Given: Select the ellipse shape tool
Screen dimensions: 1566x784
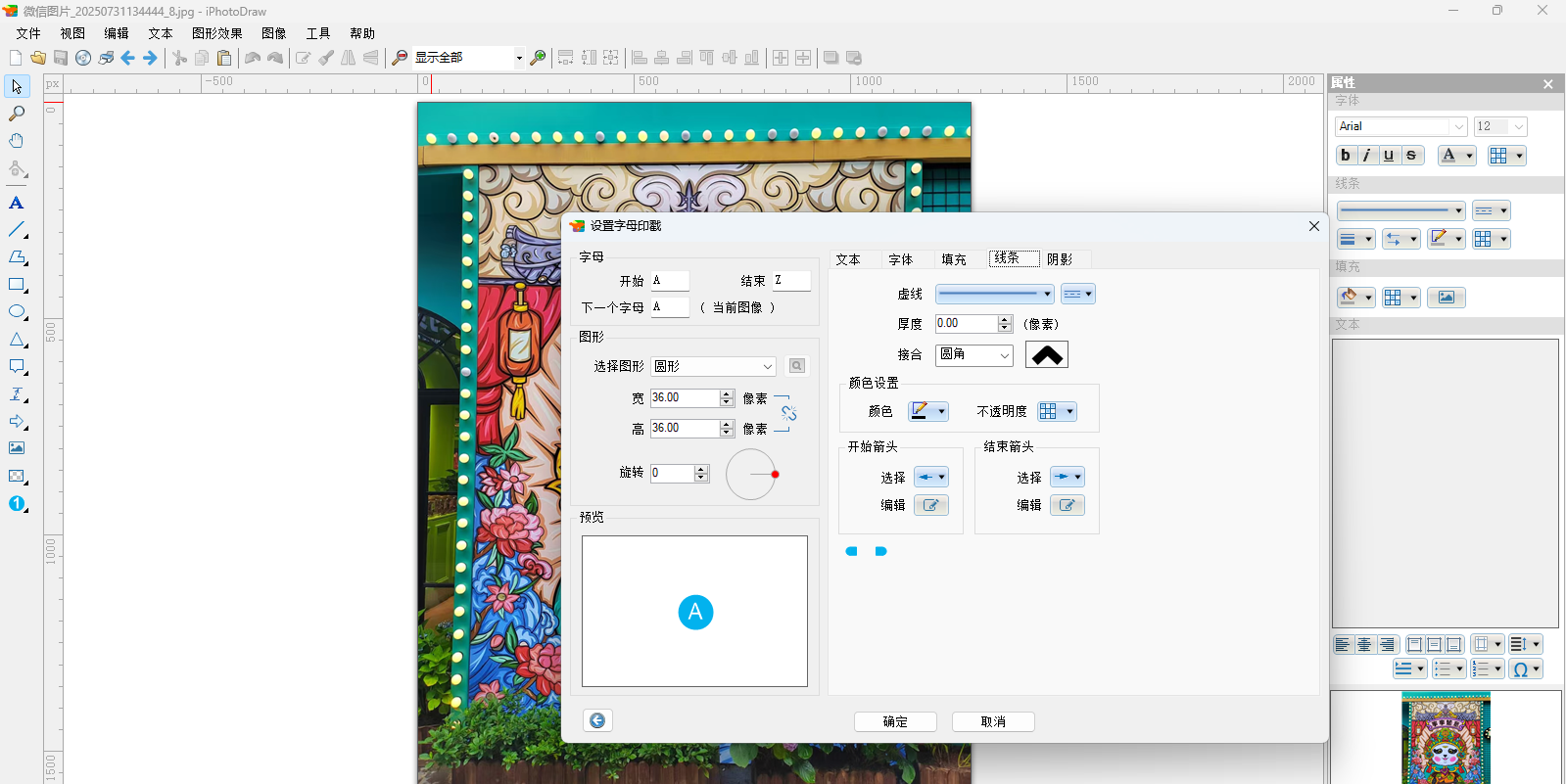Looking at the screenshot, I should click(17, 312).
